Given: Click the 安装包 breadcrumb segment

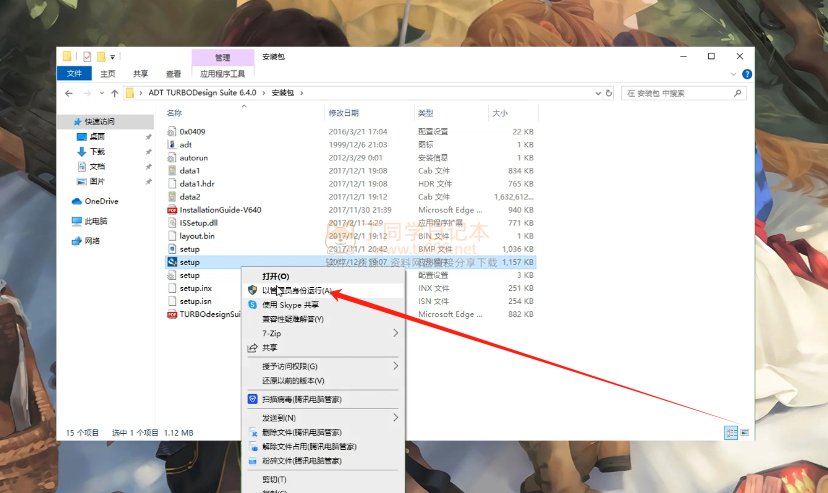Looking at the screenshot, I should point(283,92).
